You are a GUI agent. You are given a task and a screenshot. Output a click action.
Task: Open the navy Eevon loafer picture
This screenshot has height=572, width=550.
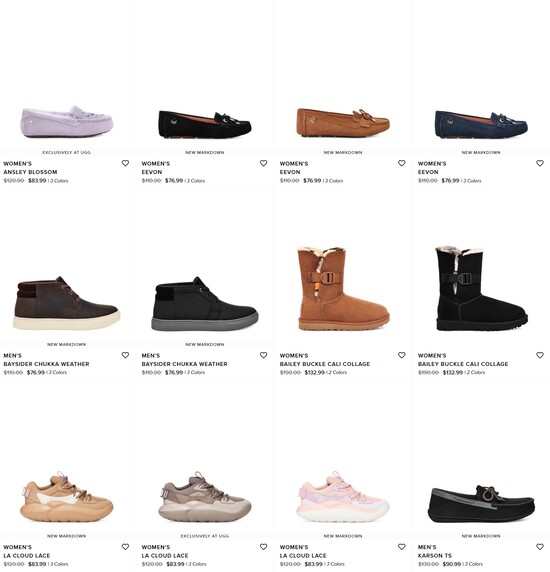pyautogui.click(x=481, y=125)
